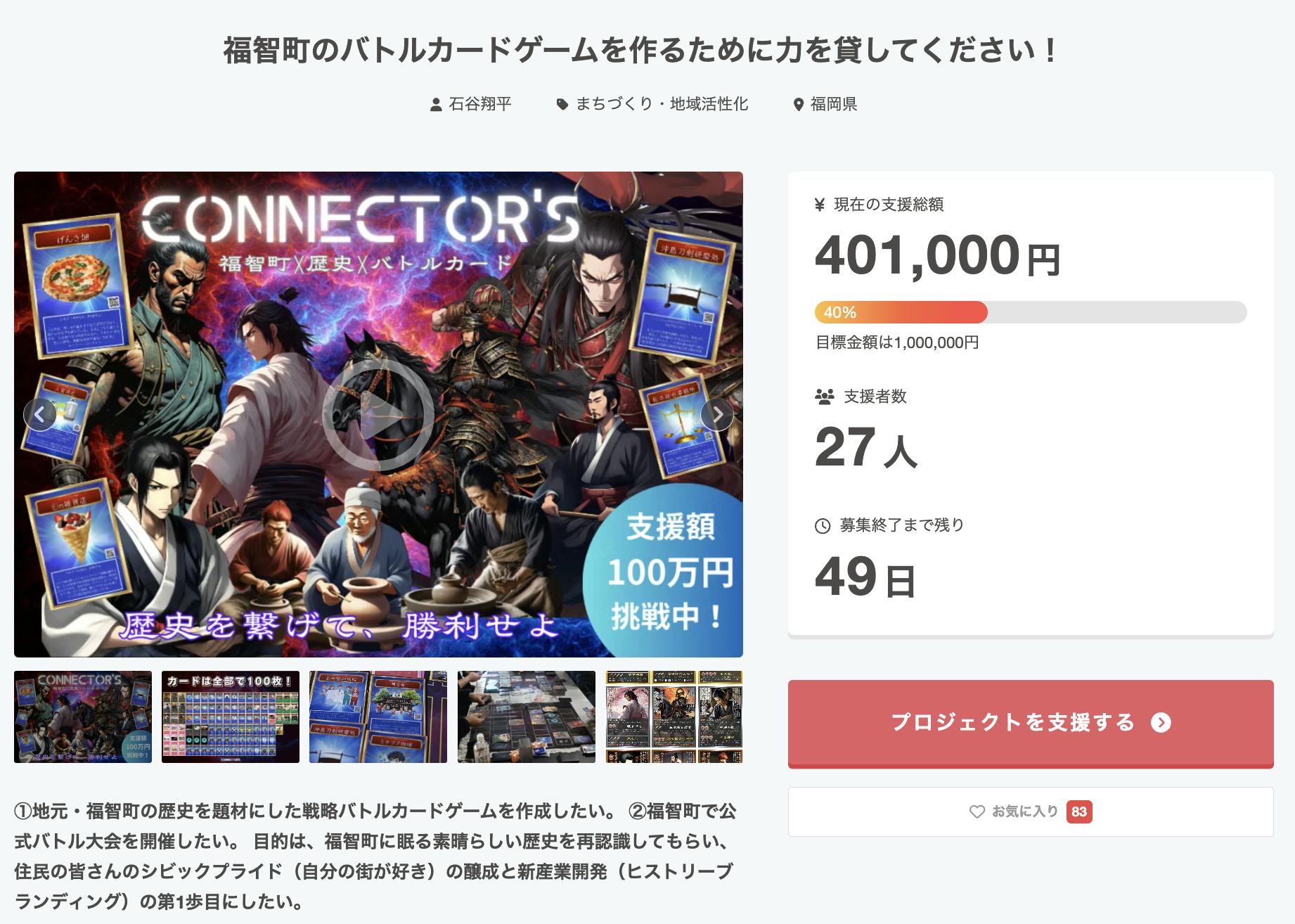Image resolution: width=1295 pixels, height=924 pixels.
Task: Open the まちづくり・地域活性化 category link
Action: pyautogui.click(x=662, y=105)
